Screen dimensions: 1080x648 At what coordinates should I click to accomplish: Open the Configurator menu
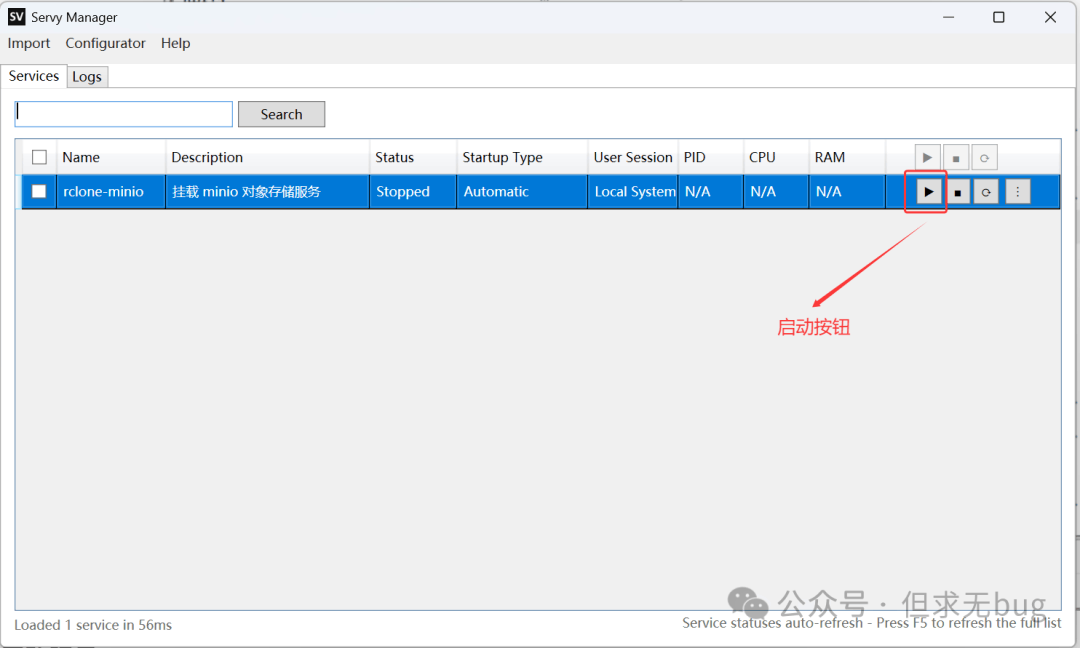(x=105, y=43)
